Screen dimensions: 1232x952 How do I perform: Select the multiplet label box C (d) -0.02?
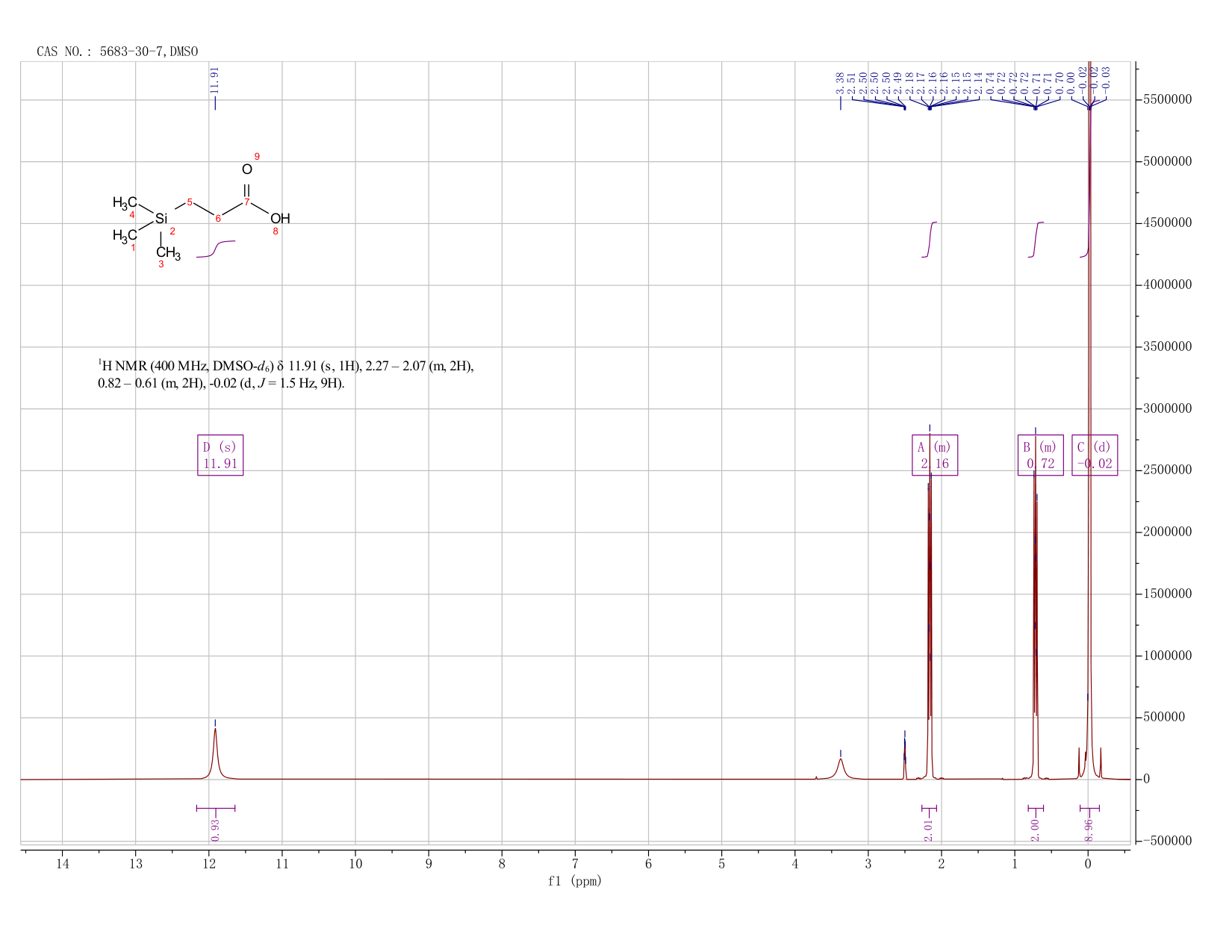click(1095, 455)
